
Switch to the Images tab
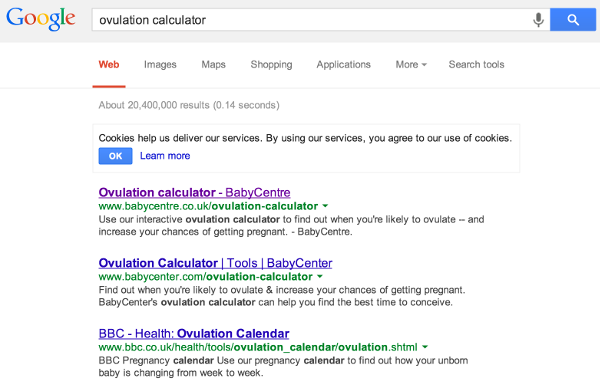click(x=160, y=65)
